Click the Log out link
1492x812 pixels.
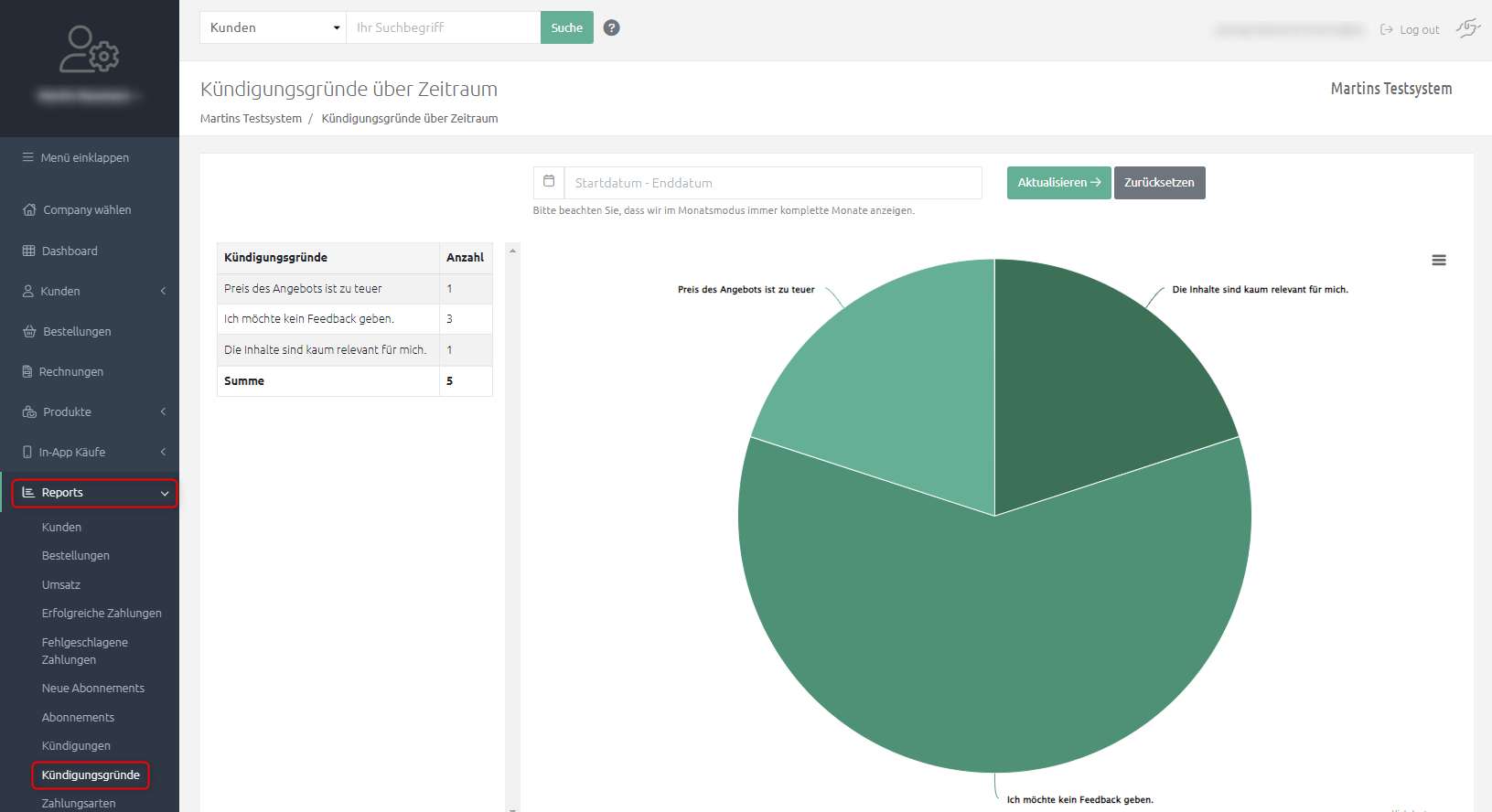[x=1410, y=29]
